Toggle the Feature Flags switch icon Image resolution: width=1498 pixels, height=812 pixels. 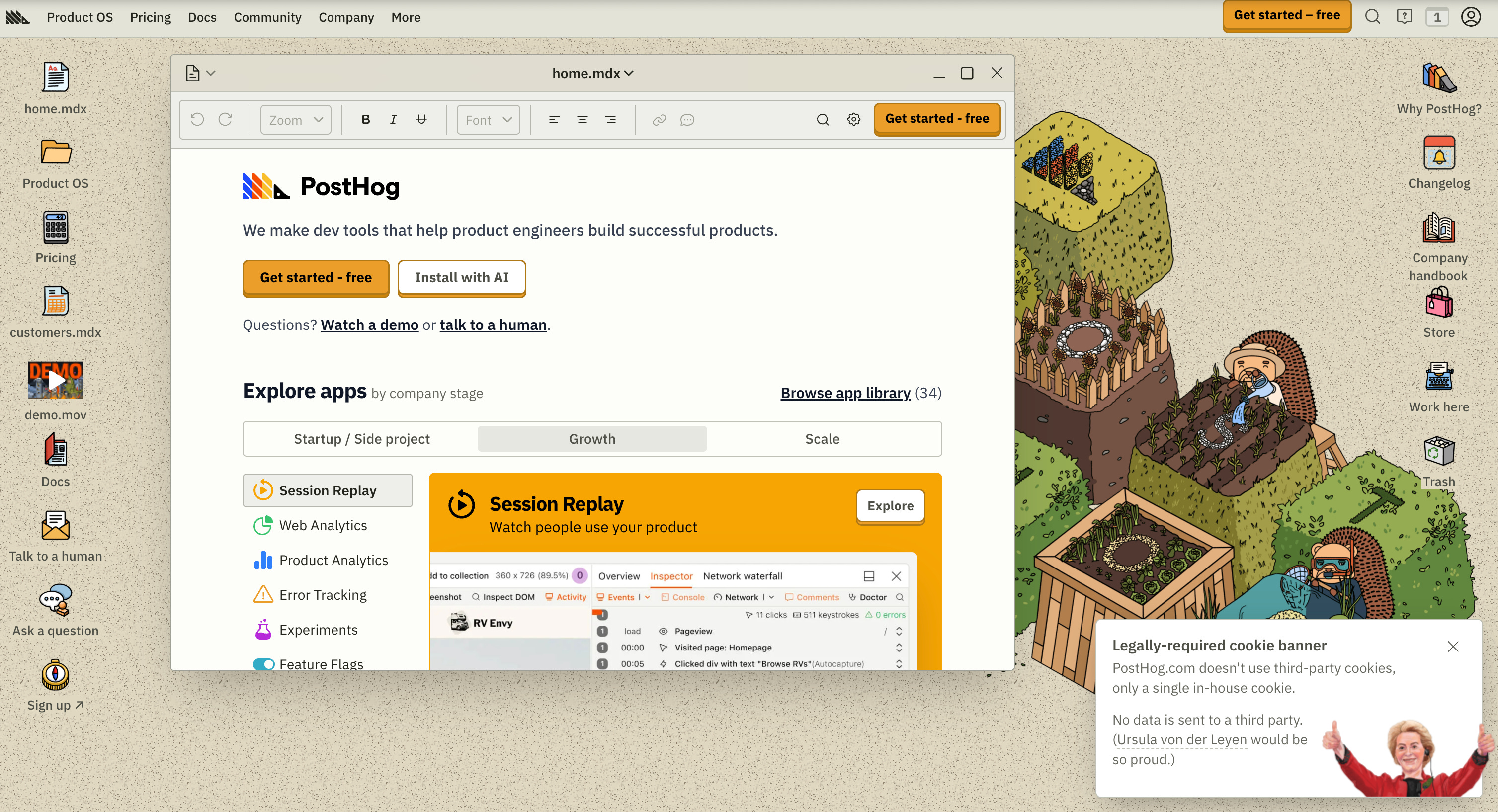[x=263, y=664]
